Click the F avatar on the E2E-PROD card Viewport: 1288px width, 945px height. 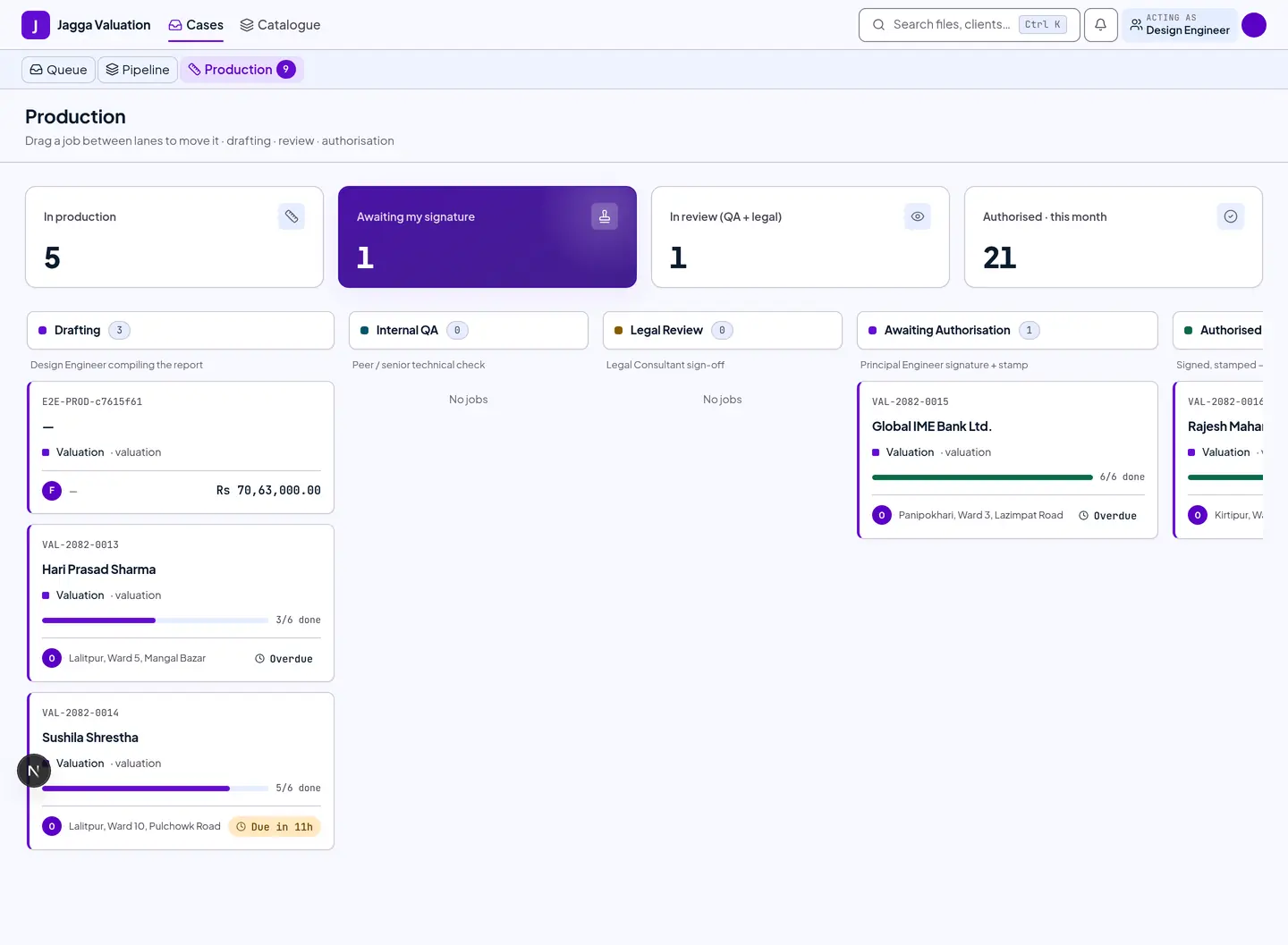click(52, 490)
